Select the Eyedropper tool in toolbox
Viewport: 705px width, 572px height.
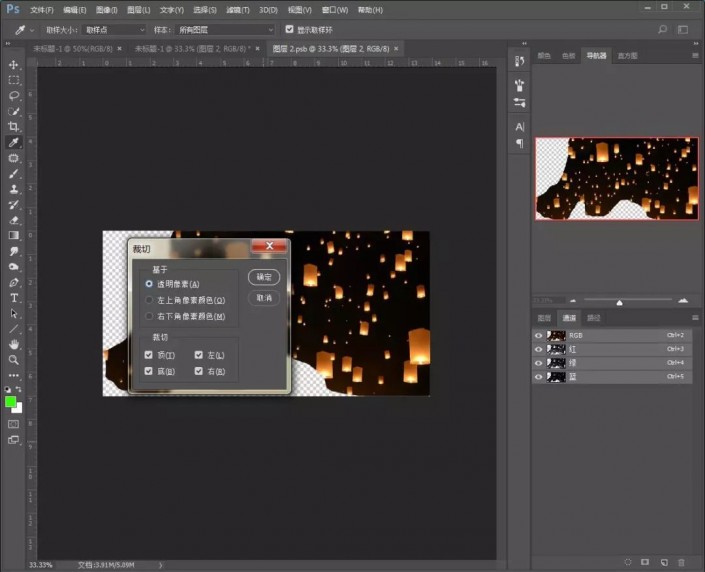tap(13, 142)
